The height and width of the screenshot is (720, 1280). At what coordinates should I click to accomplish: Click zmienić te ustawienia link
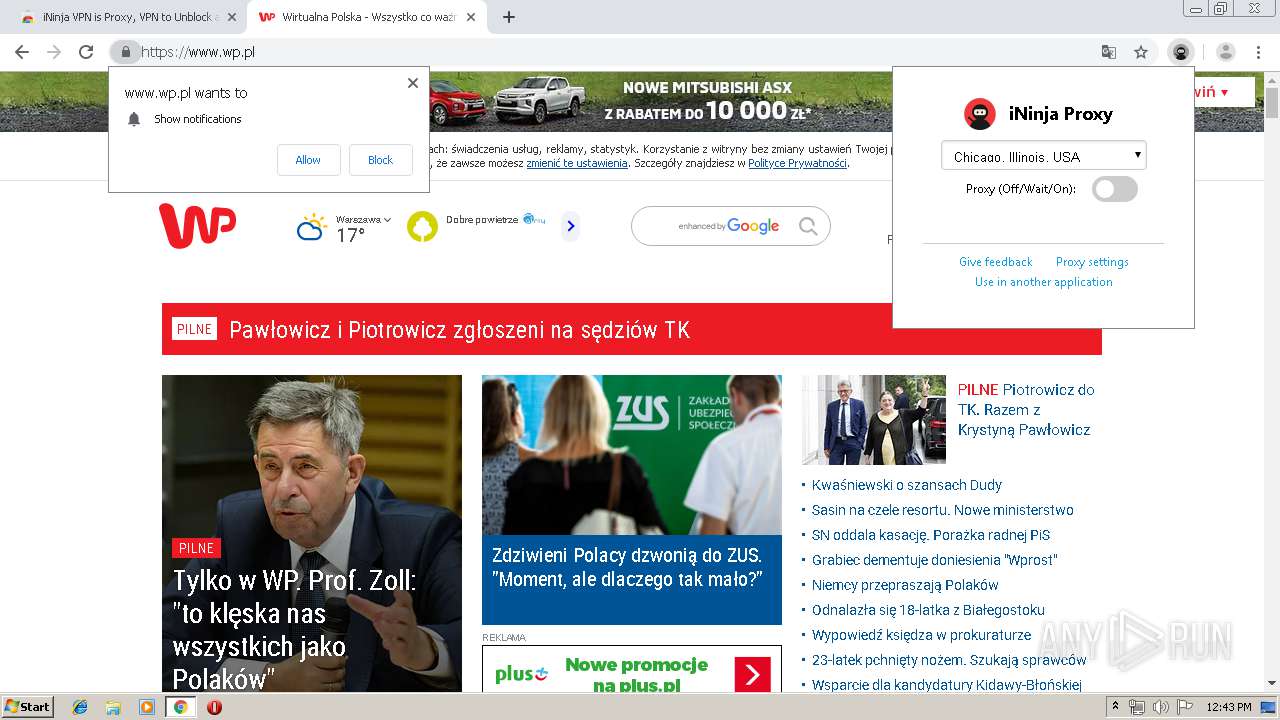pos(577,163)
